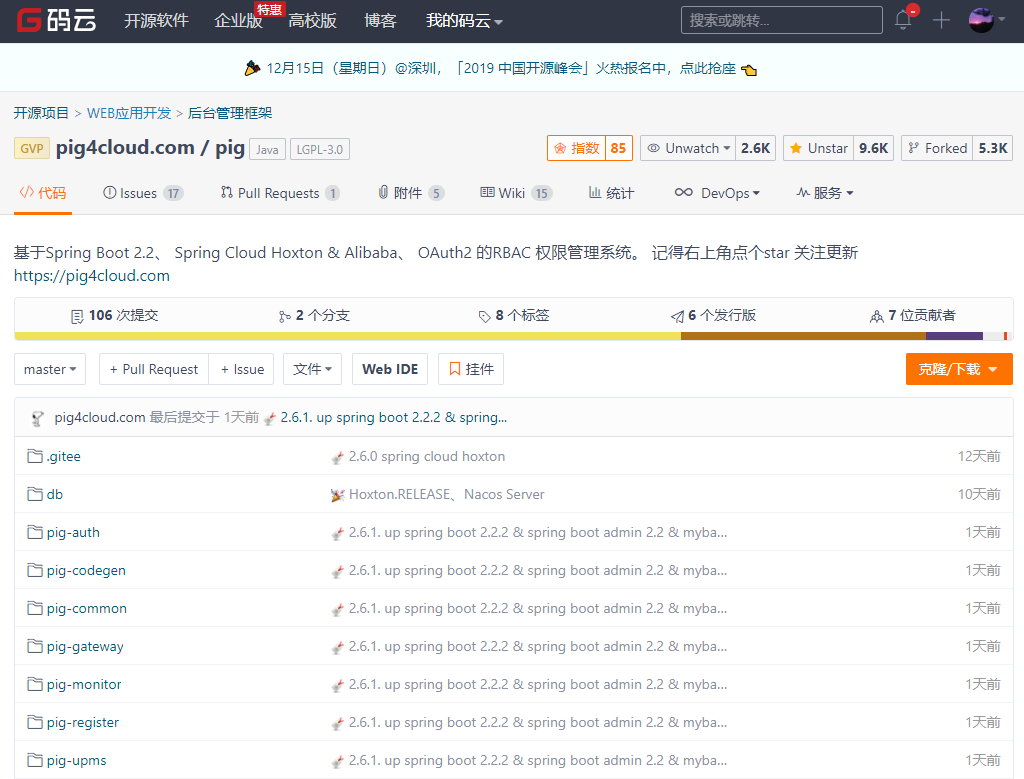Expand 我的码云 menu

click(464, 21)
